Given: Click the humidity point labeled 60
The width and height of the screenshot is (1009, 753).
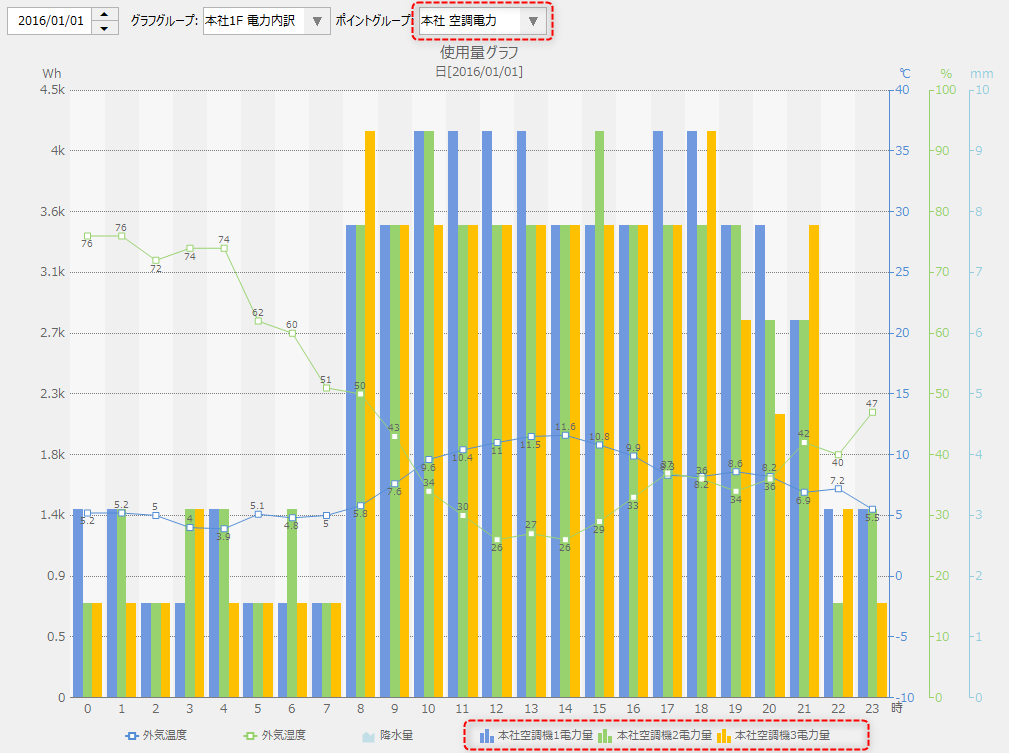Looking at the screenshot, I should point(292,333).
